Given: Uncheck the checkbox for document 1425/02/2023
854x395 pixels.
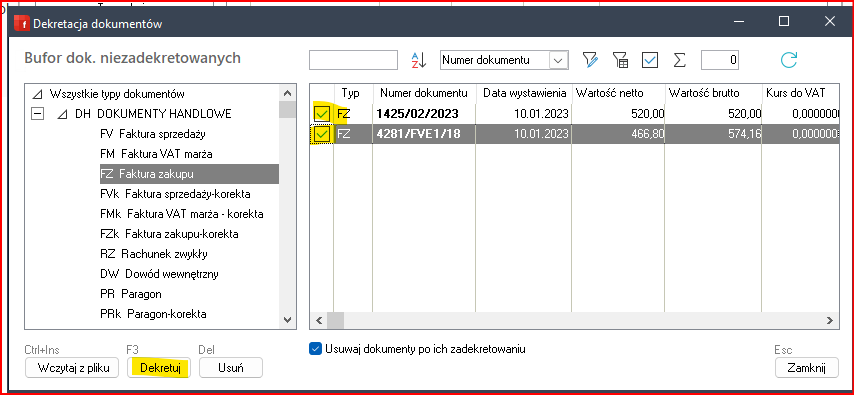Looking at the screenshot, I should 321,114.
